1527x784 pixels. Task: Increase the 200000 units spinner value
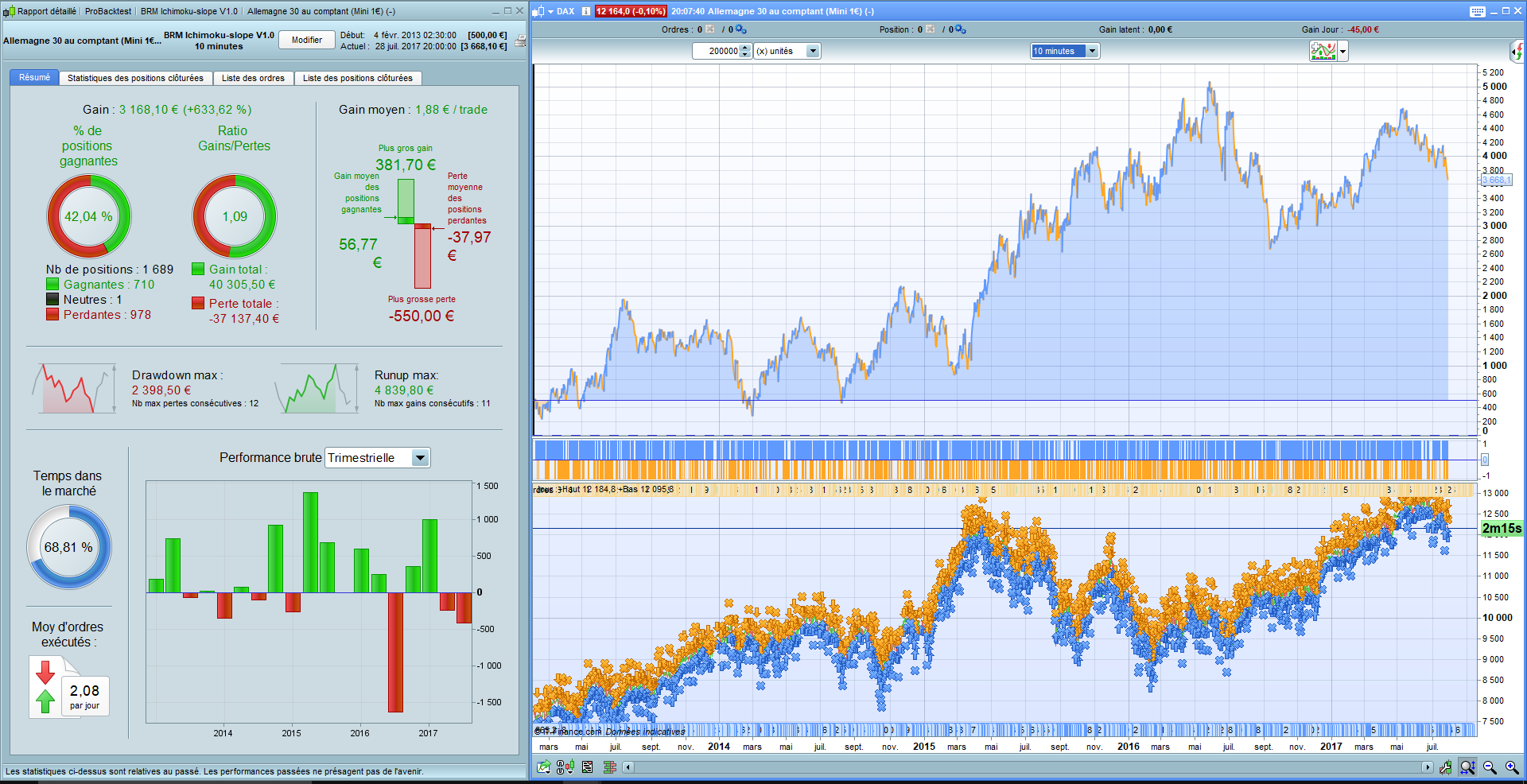(745, 48)
